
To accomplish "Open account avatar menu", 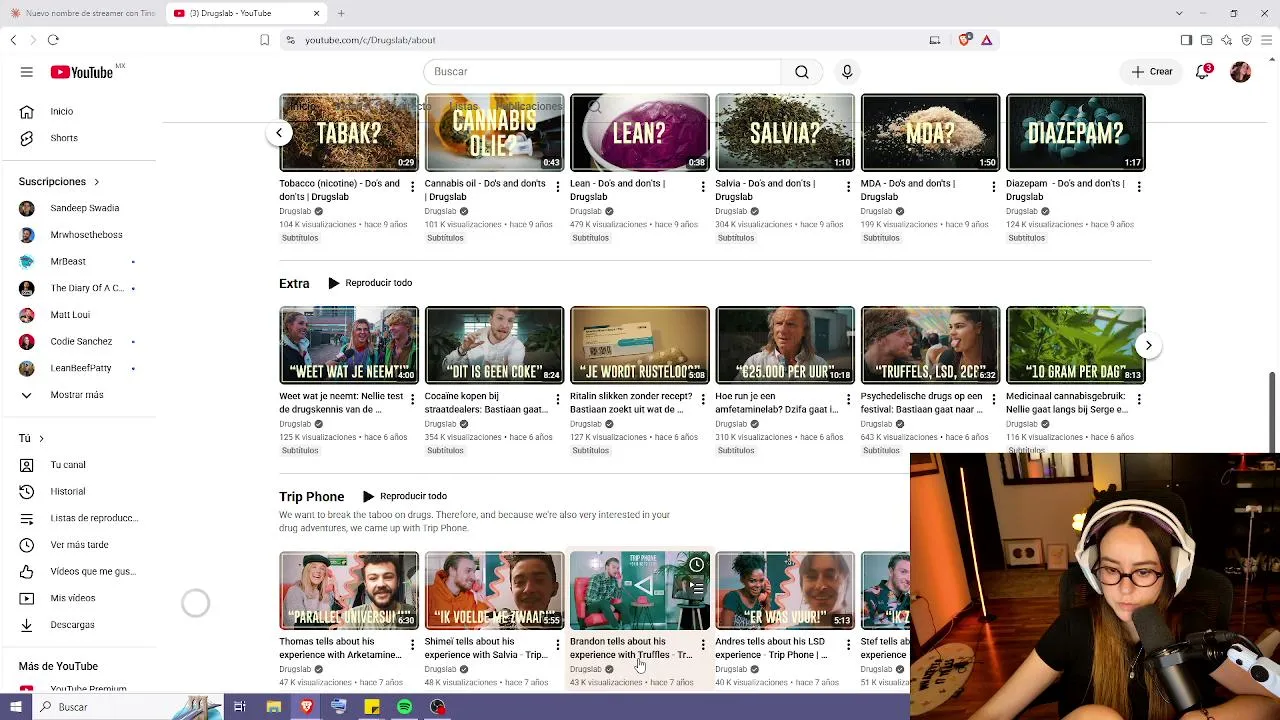I will click(x=1241, y=72).
